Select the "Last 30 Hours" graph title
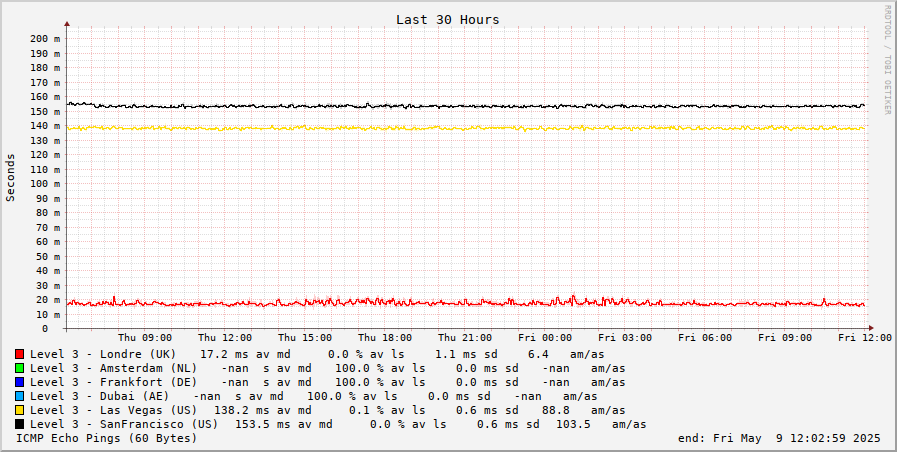 pos(448,19)
